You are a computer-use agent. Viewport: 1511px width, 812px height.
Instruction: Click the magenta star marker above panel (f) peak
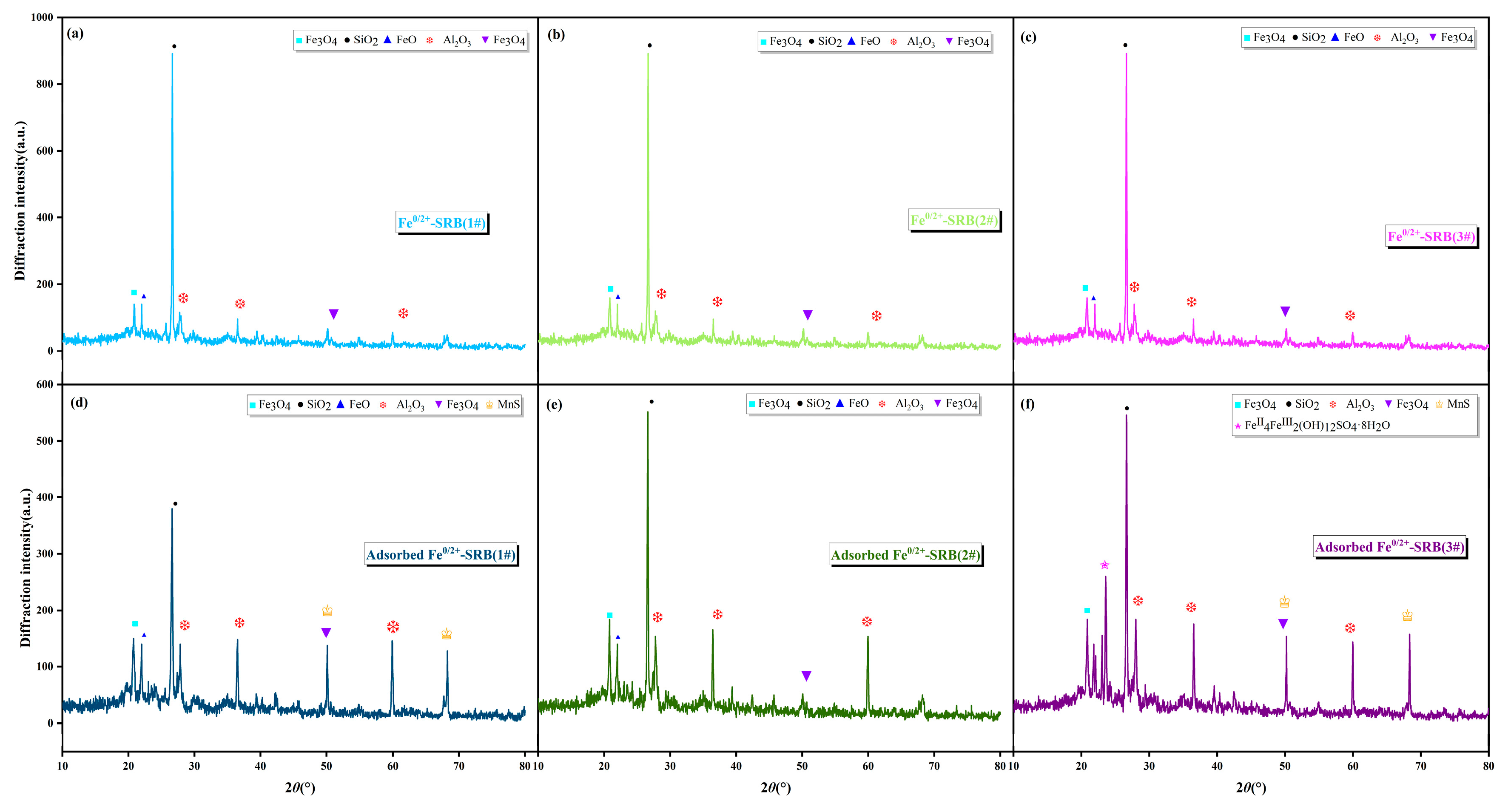[1104, 565]
